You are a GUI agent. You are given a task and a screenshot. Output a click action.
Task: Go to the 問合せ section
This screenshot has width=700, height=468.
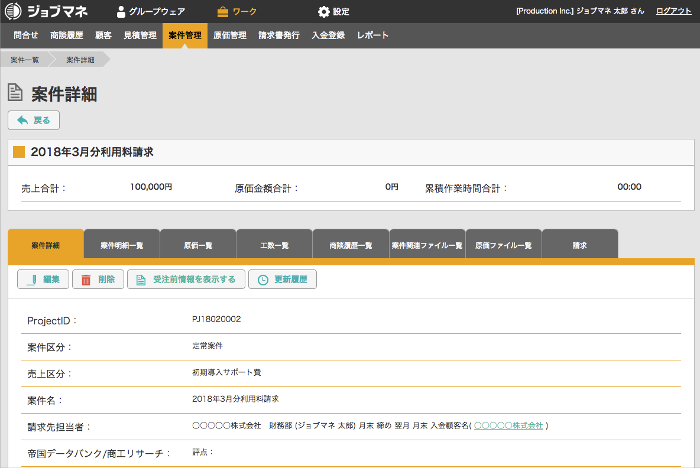[25, 35]
